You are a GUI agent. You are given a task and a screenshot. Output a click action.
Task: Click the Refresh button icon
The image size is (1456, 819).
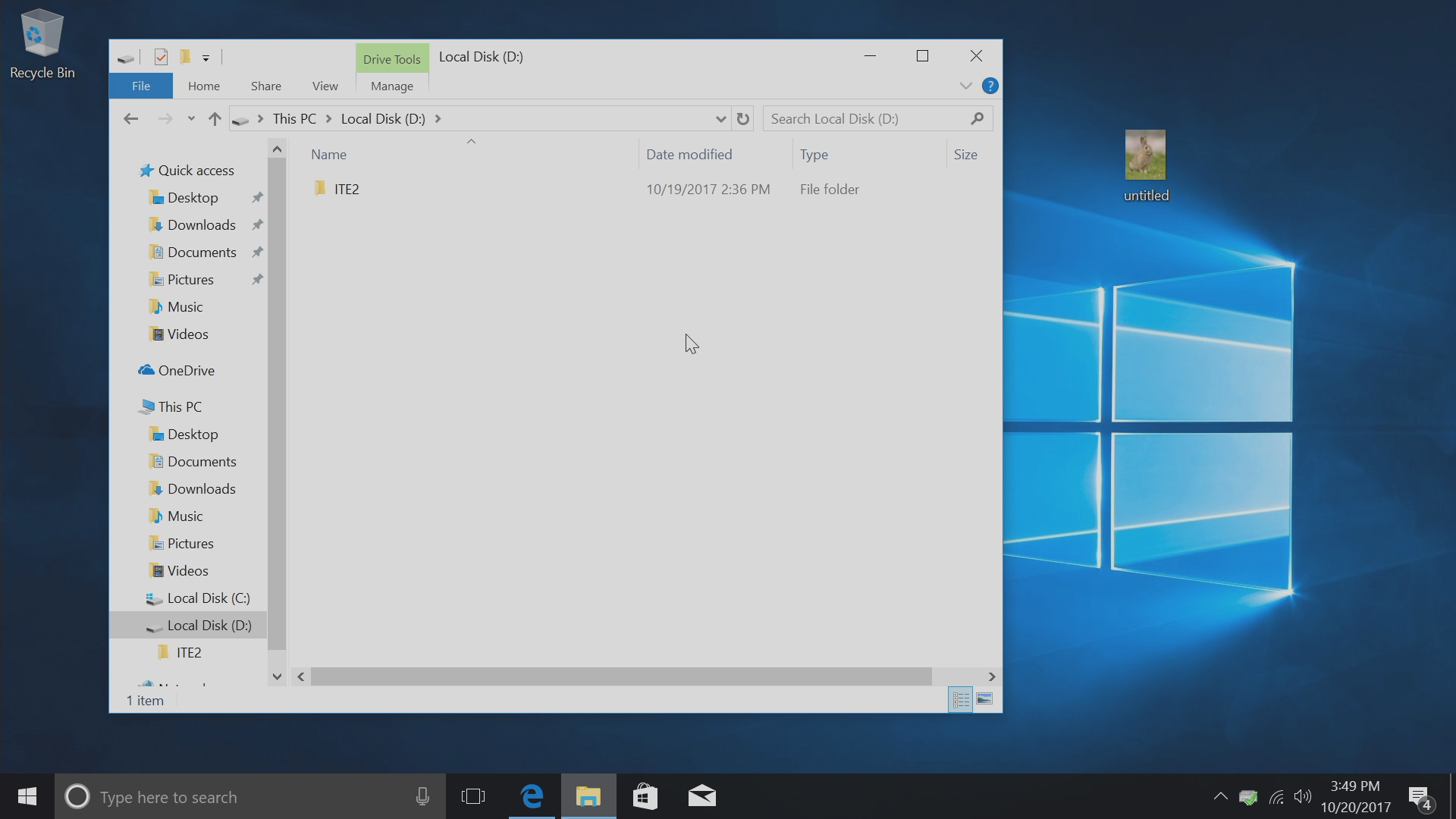click(x=742, y=119)
